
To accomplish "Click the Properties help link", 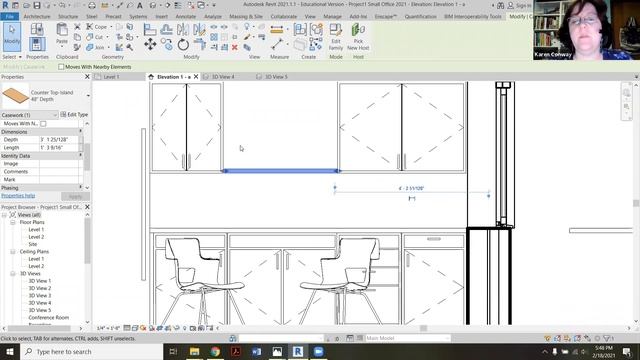I will tap(18, 196).
